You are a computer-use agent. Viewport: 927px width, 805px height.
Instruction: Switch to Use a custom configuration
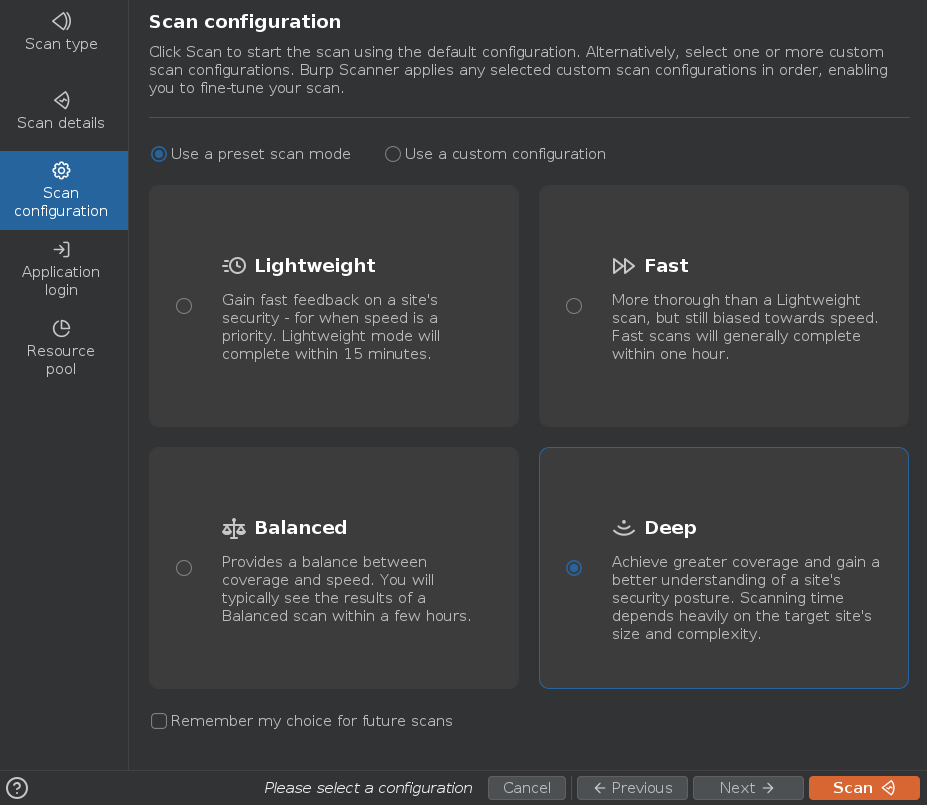tap(393, 154)
